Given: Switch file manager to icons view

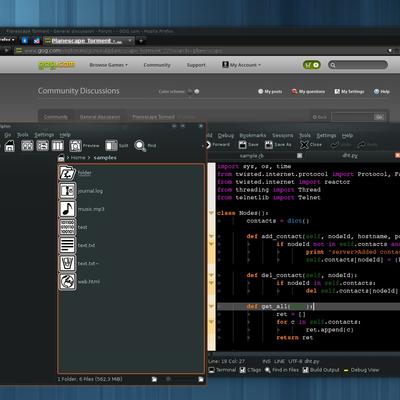Looking at the screenshot, I should tap(27, 146).
